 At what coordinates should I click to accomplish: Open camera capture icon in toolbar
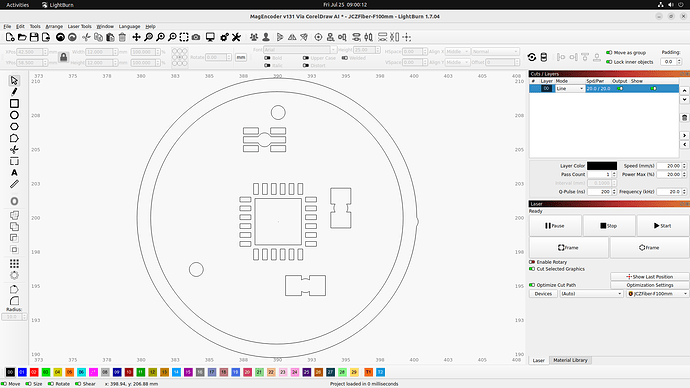point(196,37)
